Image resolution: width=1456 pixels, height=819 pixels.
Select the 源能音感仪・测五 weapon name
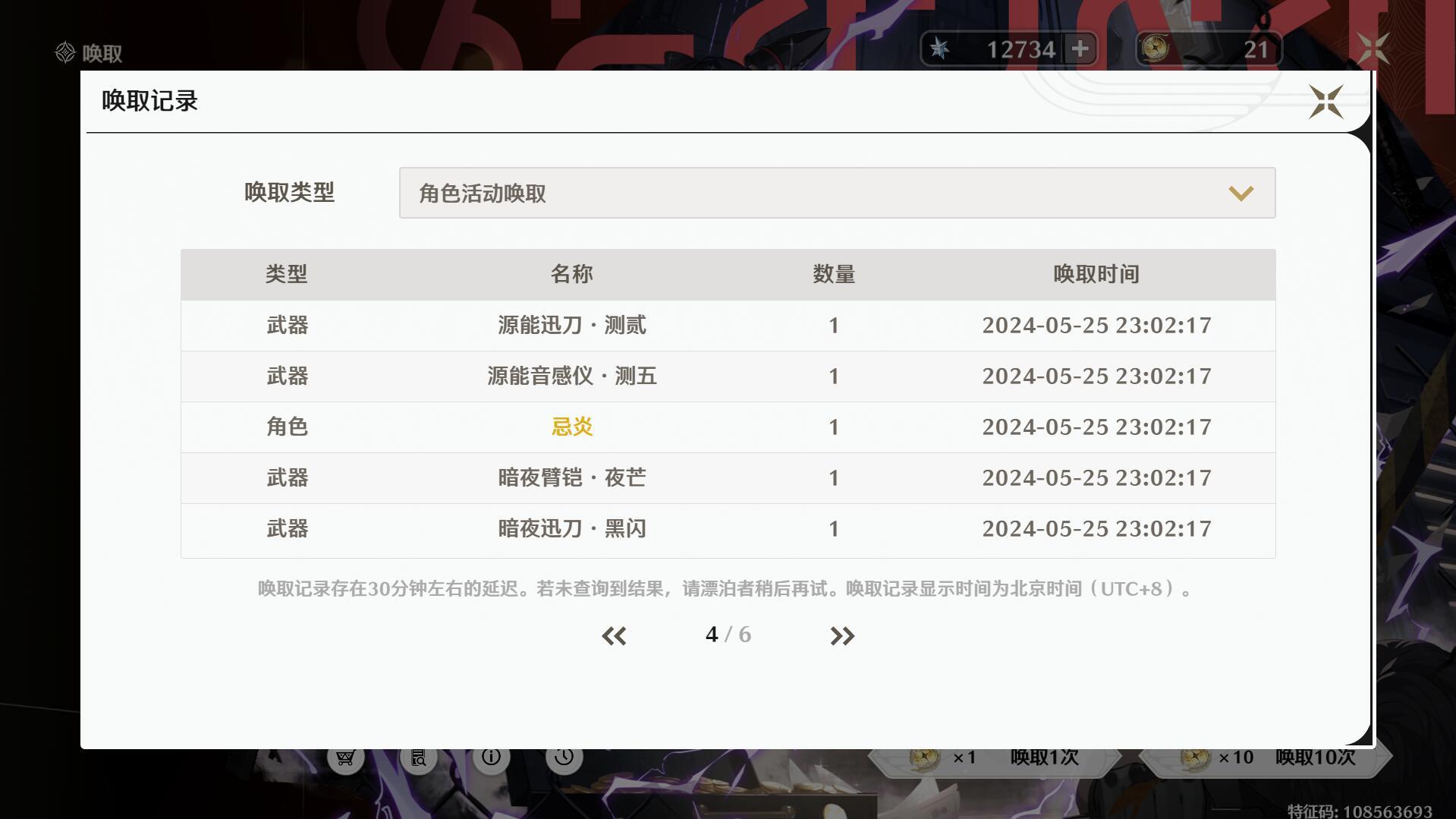pyautogui.click(x=572, y=376)
